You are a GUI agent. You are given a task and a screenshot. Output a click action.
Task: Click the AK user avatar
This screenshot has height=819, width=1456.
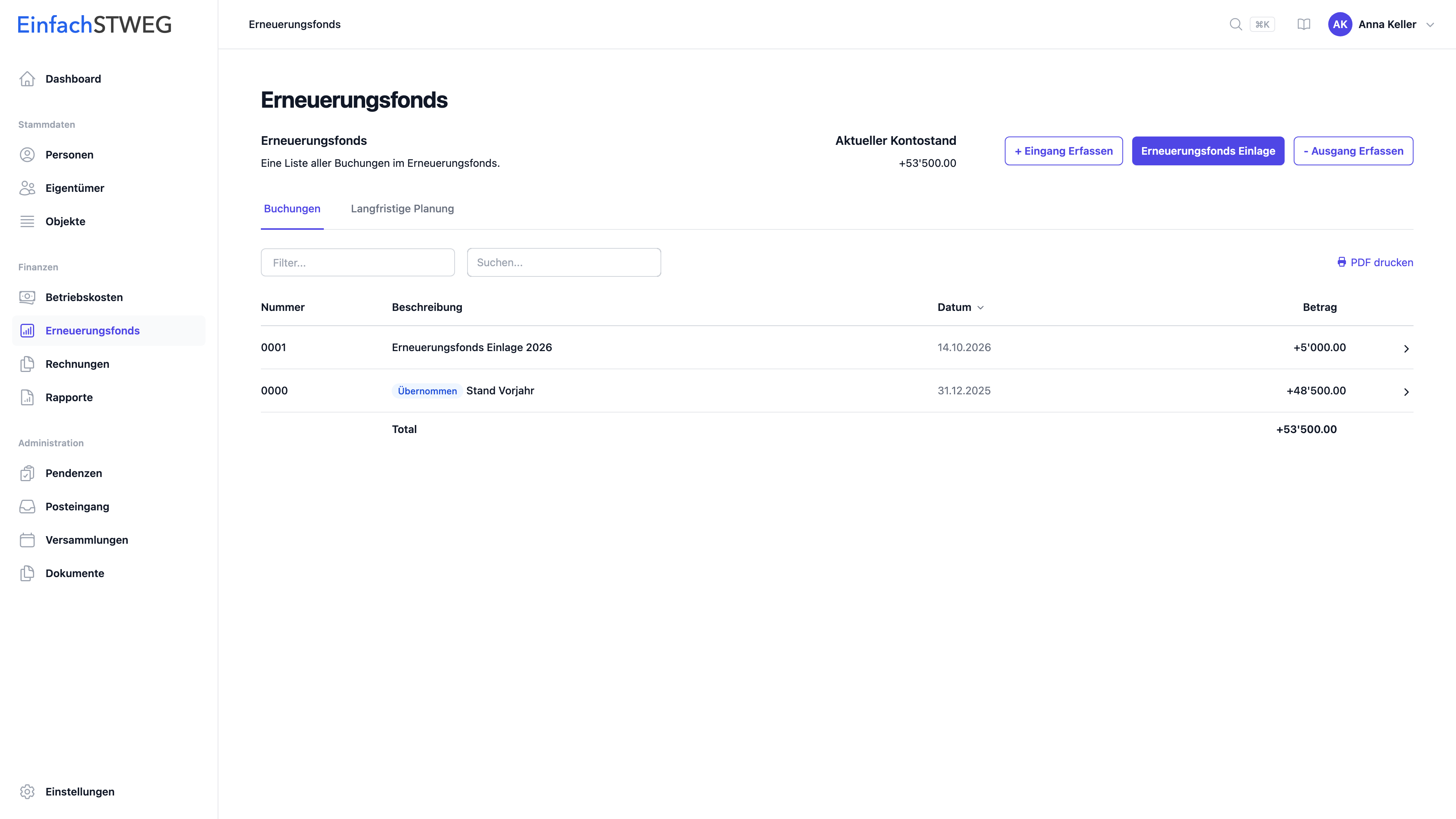pyautogui.click(x=1340, y=24)
